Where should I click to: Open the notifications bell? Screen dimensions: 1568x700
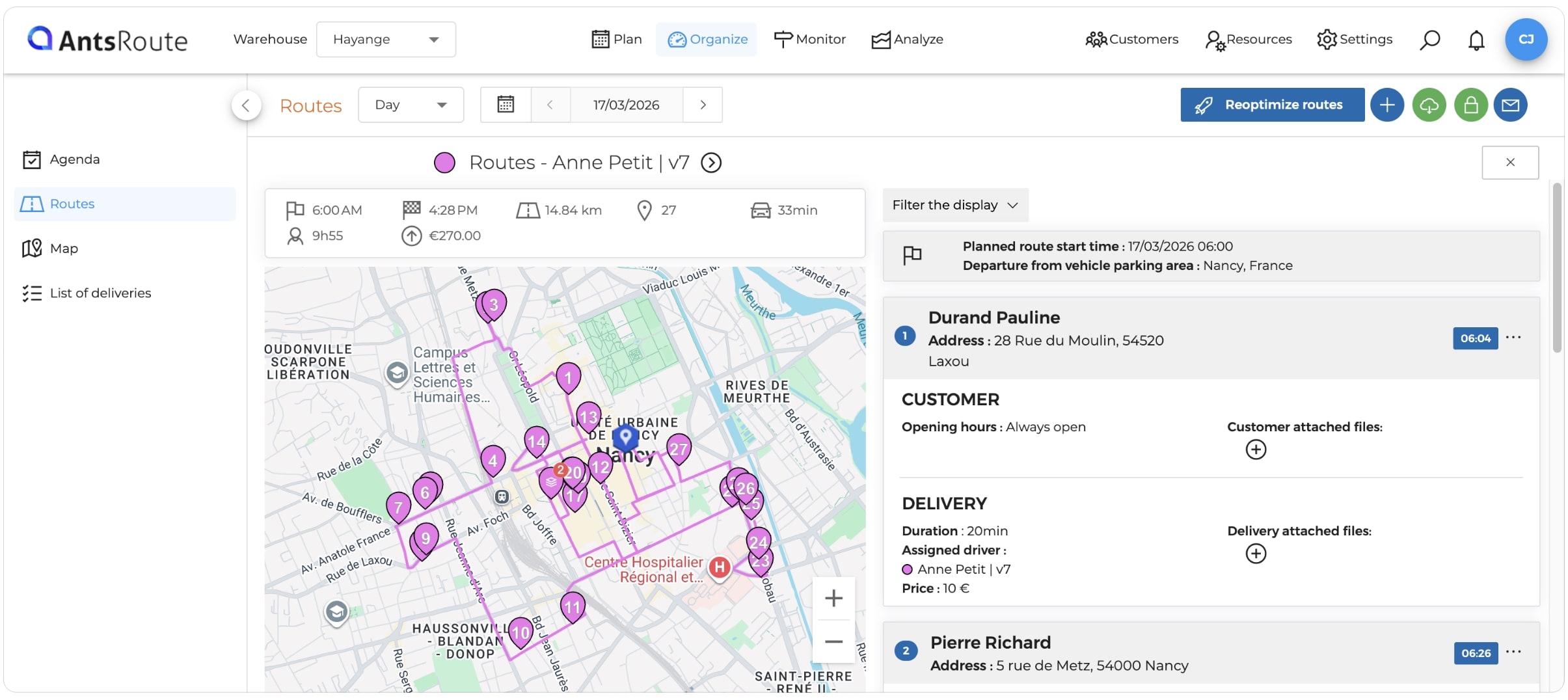(x=1476, y=40)
